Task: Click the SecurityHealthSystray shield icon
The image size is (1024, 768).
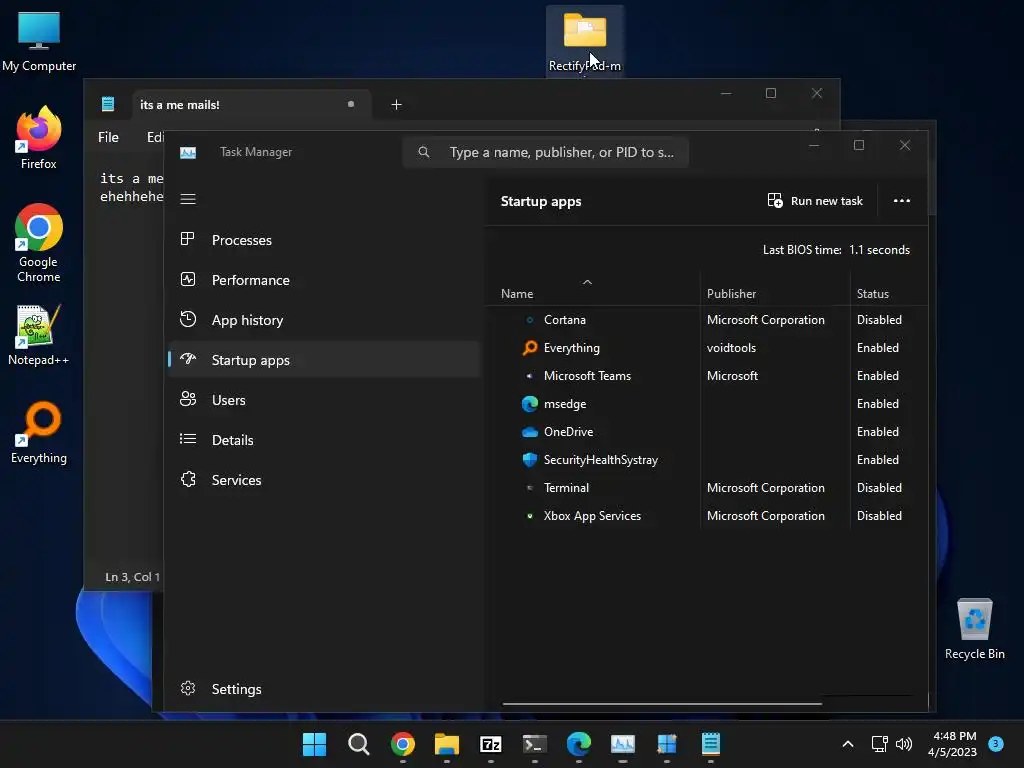Action: click(530, 460)
